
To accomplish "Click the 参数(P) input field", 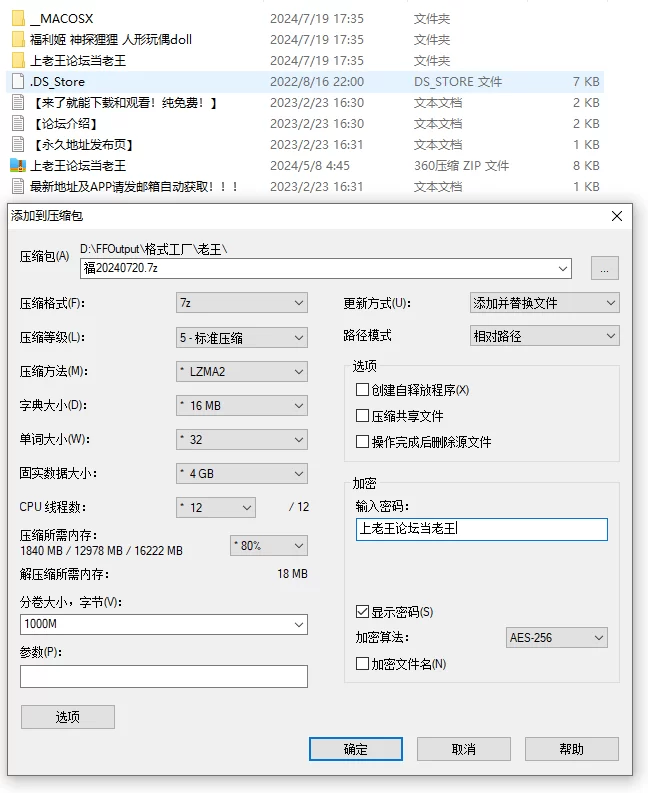I will click(164, 676).
